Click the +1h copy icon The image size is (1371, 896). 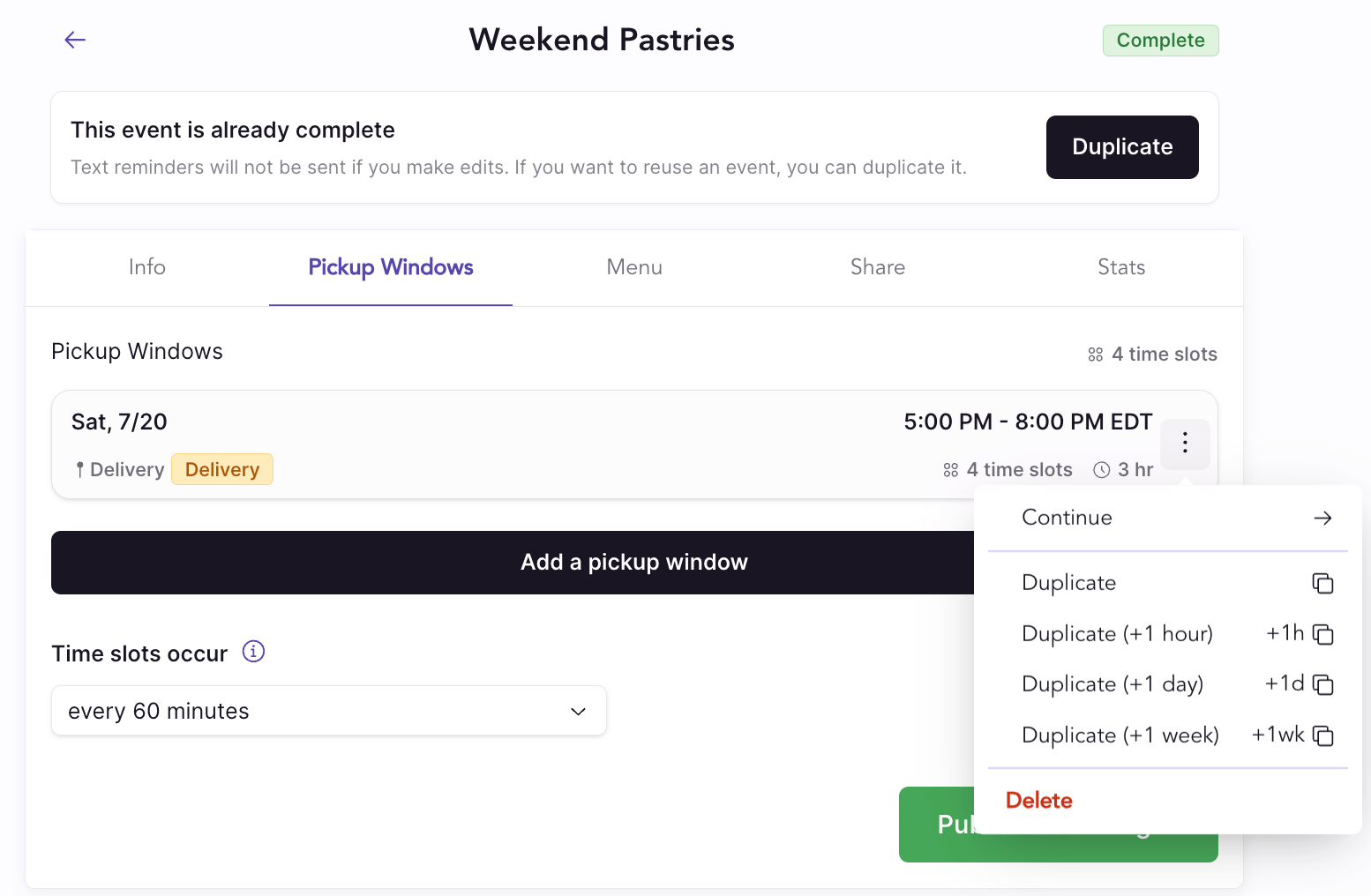1322,634
